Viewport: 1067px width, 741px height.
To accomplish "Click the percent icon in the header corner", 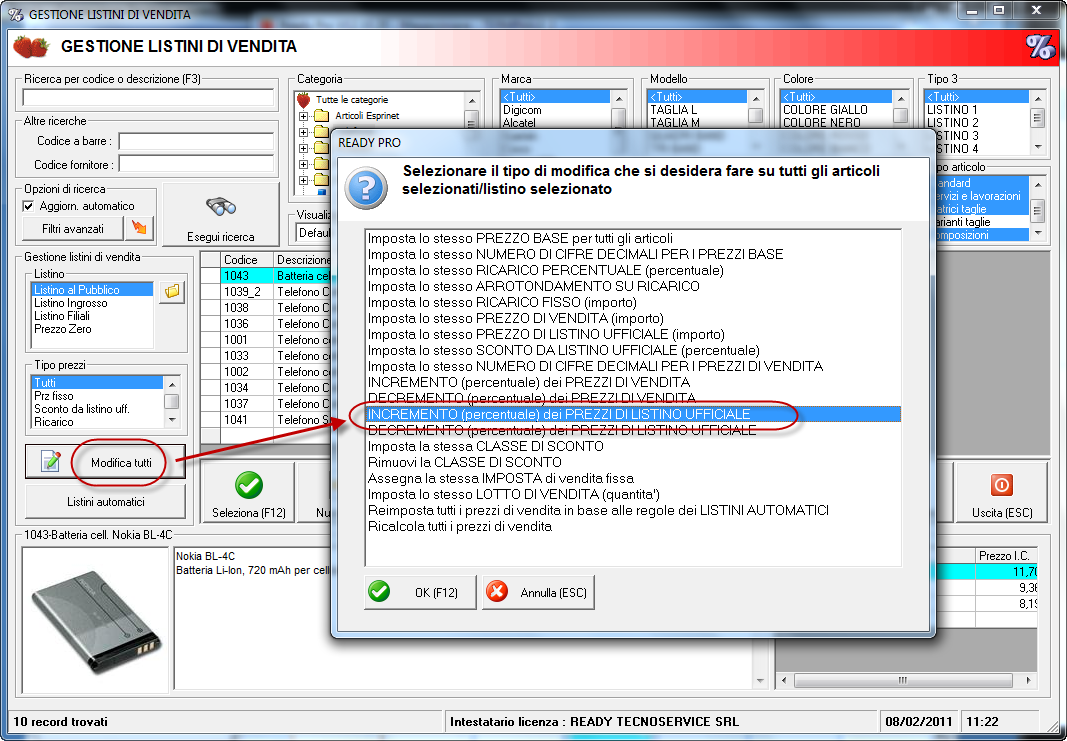I will (1040, 47).
